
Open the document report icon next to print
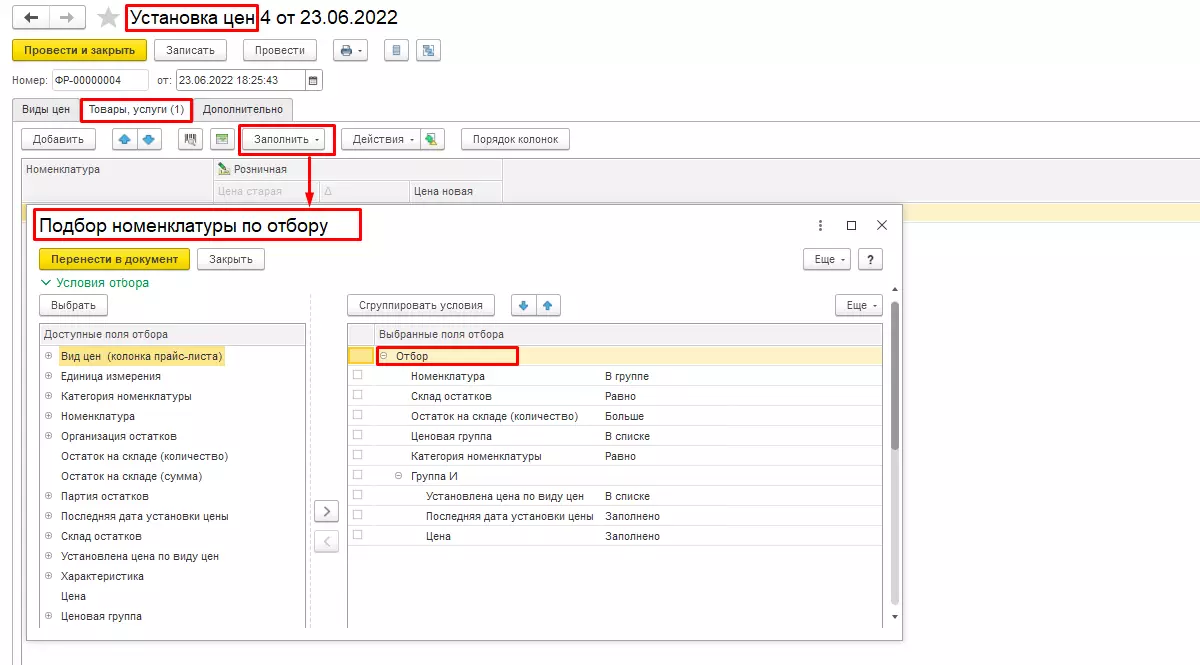pyautogui.click(x=396, y=50)
